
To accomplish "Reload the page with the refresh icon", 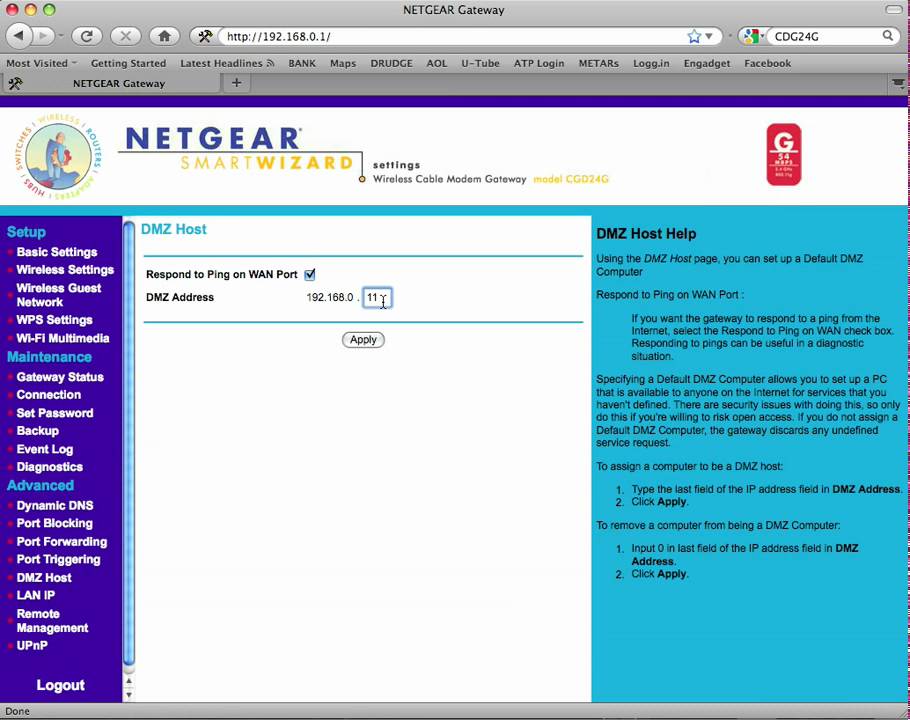I will [87, 36].
